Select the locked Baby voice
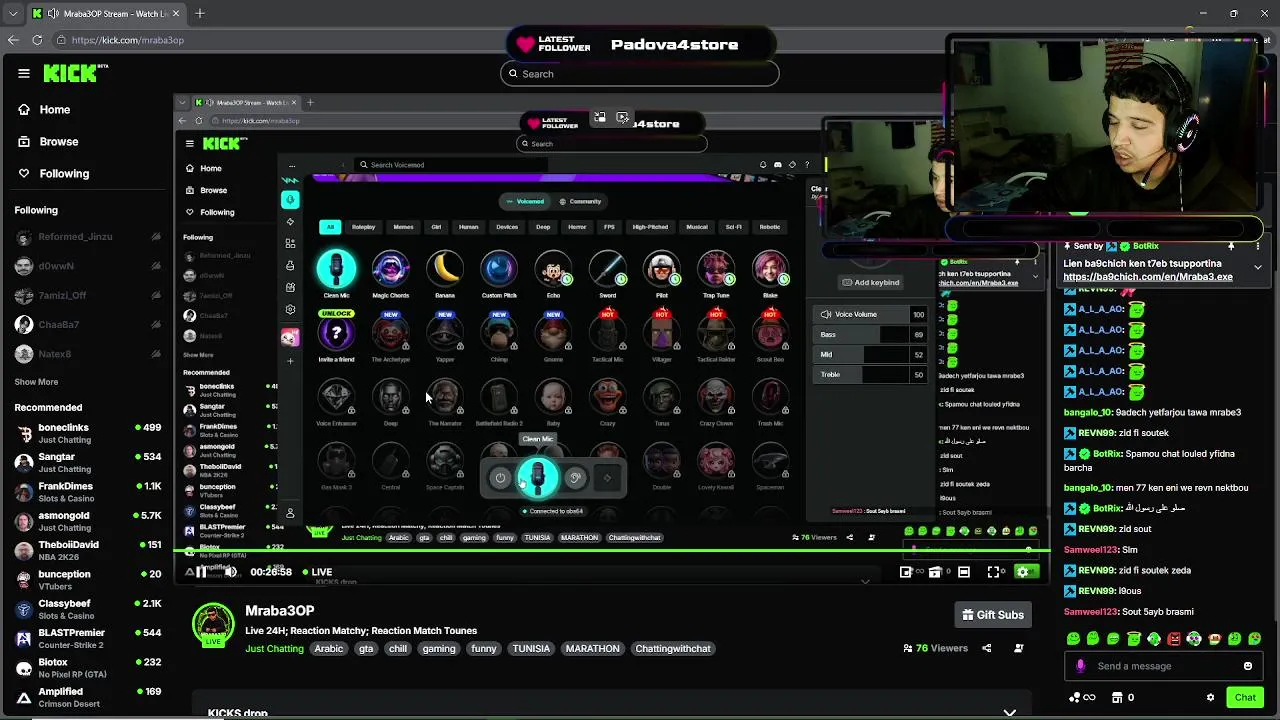 click(x=553, y=398)
